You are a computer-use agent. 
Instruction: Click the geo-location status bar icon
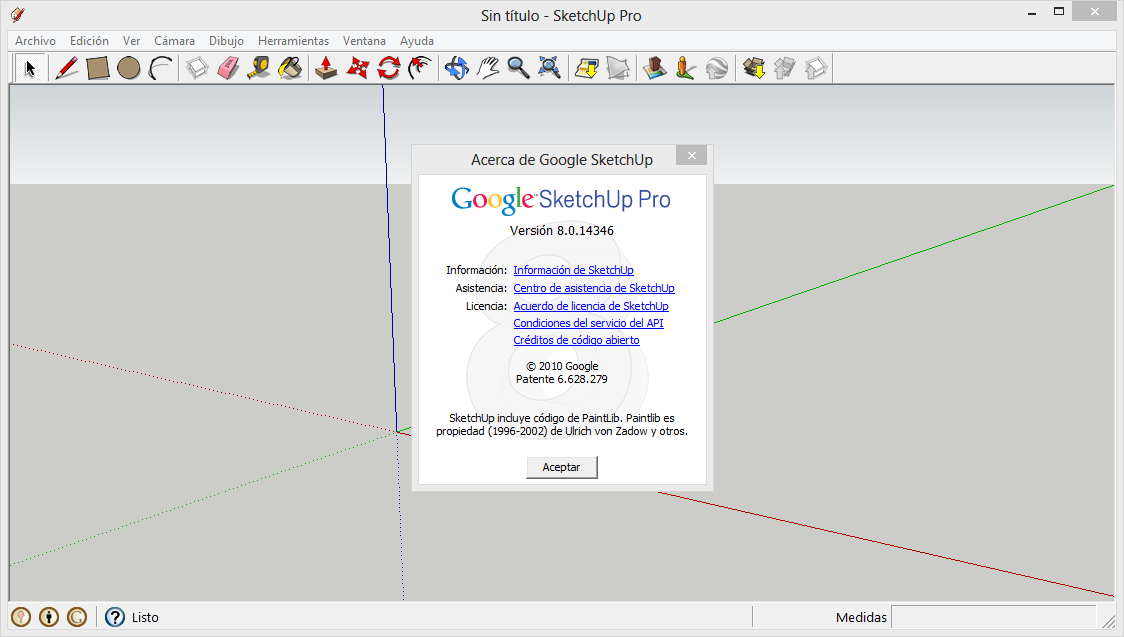[x=21, y=617]
